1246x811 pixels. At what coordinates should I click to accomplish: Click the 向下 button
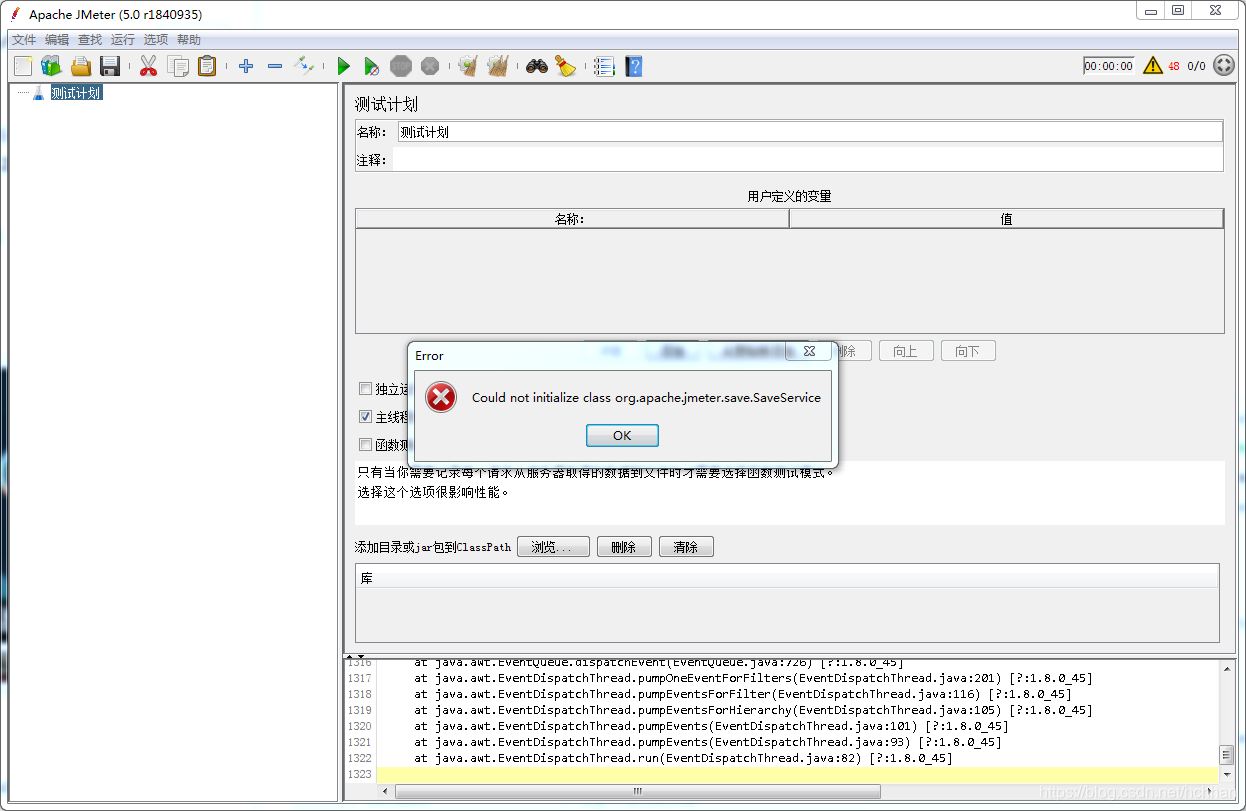[x=968, y=351]
